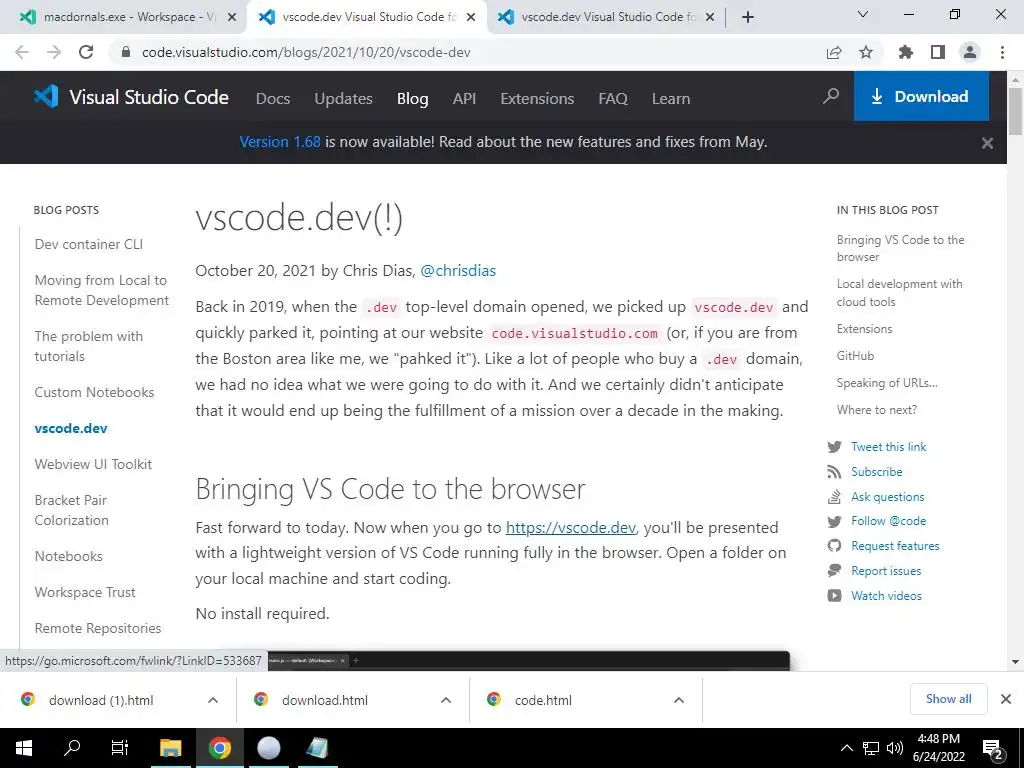This screenshot has height=768, width=1024.
Task: Open the Remote Repositories blog post
Action: pyautogui.click(x=98, y=628)
